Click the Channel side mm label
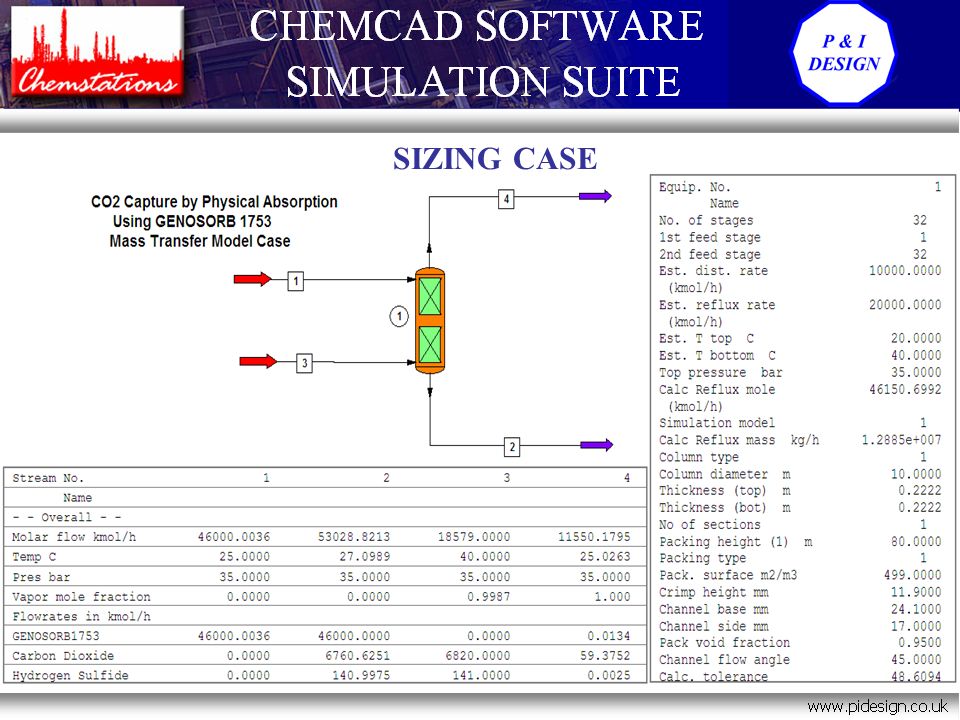The image size is (960, 720). tap(713, 627)
